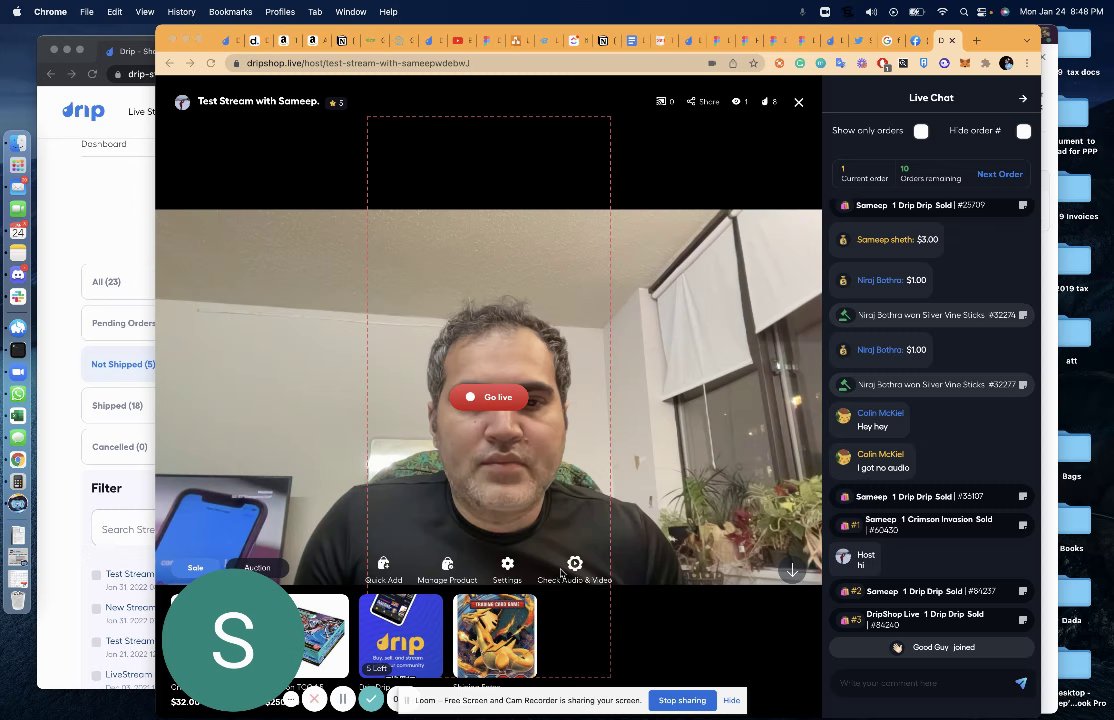Open note icon for order #84237
Screen dimensions: 1114x720
(1023, 591)
